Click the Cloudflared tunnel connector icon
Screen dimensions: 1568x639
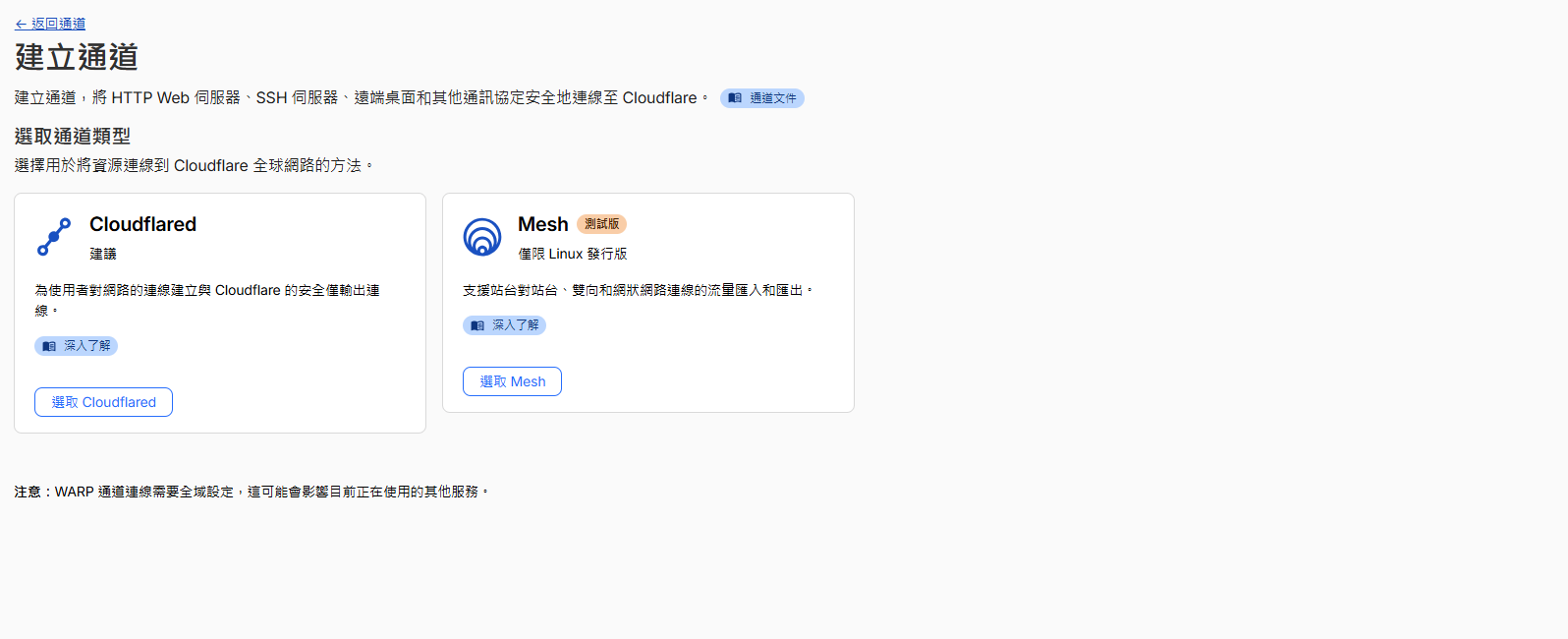click(54, 237)
